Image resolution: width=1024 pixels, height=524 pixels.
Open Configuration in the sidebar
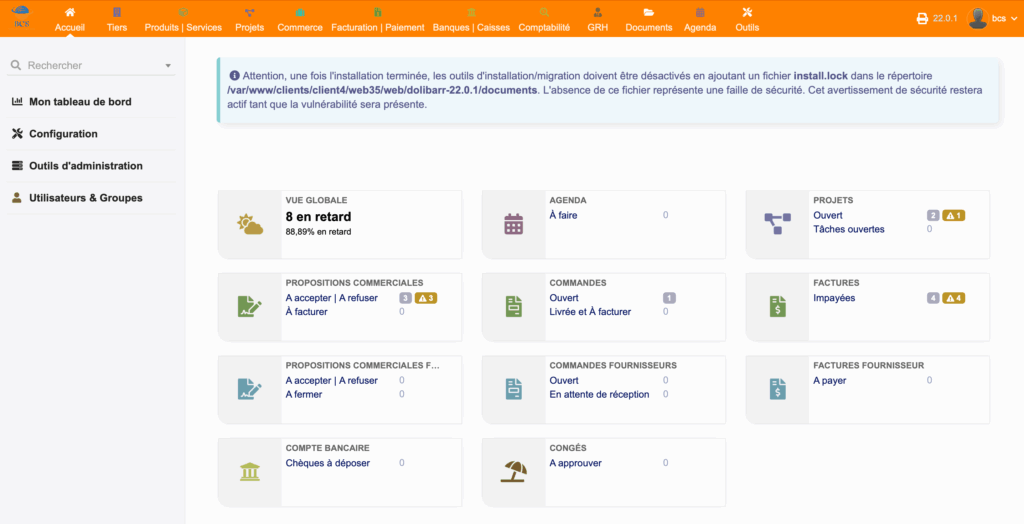63,134
